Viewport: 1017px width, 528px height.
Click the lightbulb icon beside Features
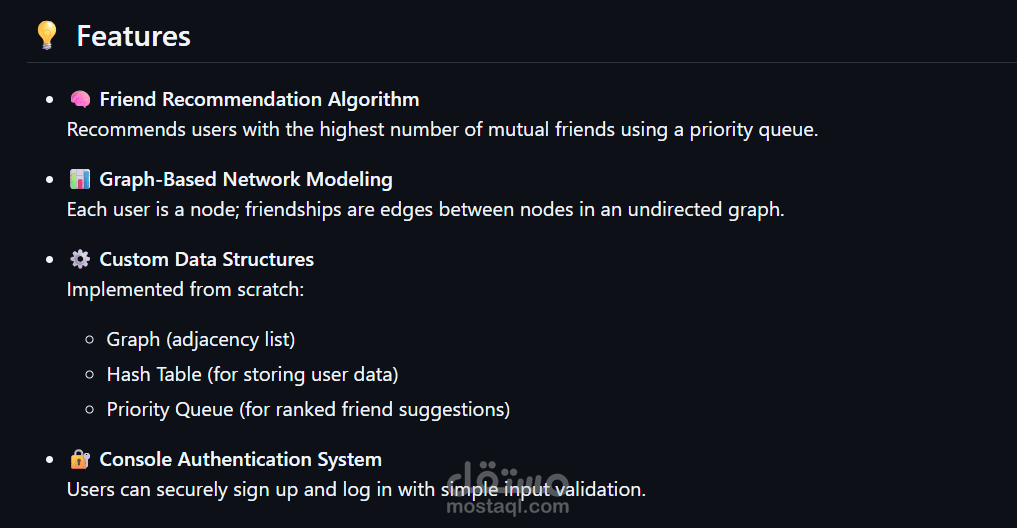pyautogui.click(x=46, y=36)
